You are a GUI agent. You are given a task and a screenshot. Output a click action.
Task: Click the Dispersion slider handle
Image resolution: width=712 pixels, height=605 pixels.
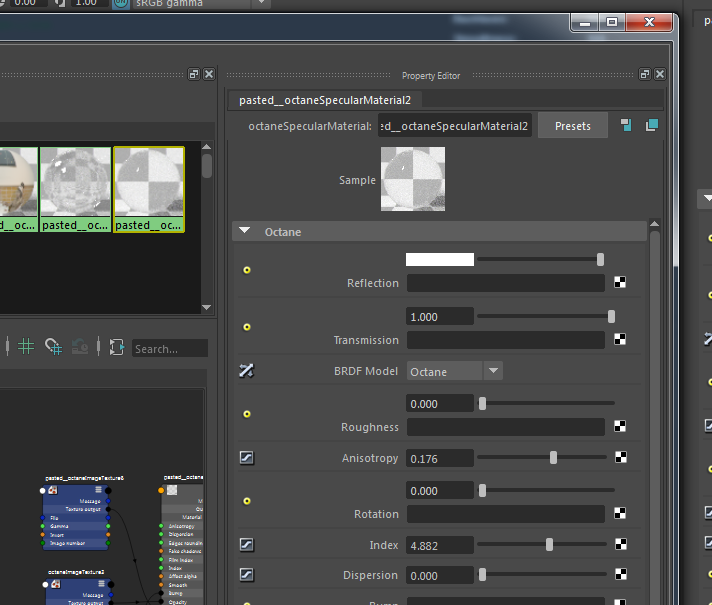[482, 575]
